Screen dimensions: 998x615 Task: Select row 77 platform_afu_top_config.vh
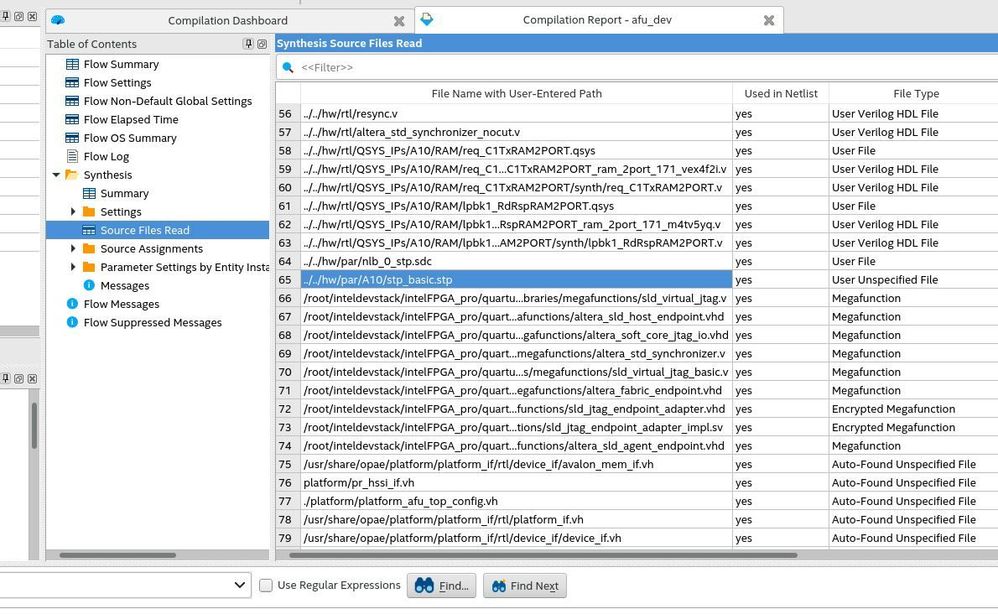pos(516,502)
